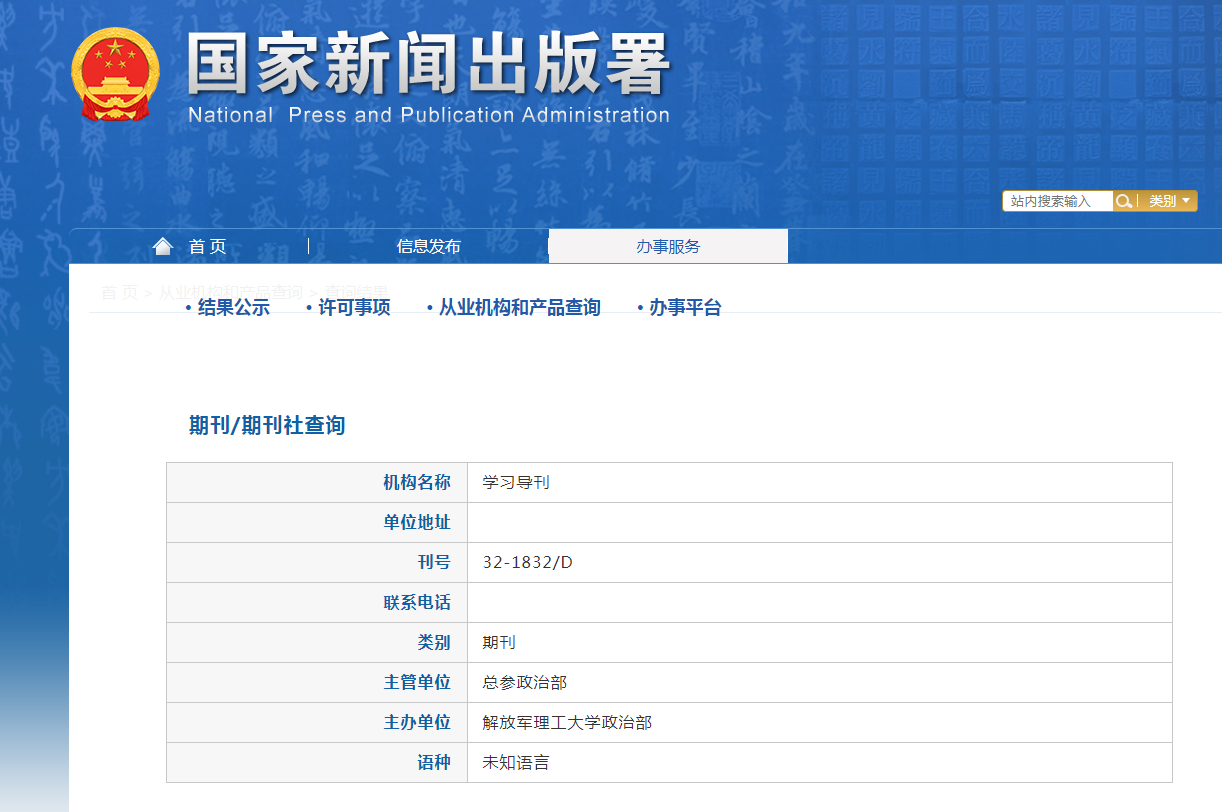Image resolution: width=1222 pixels, height=812 pixels.
Task: Click the 主办单位 row label
Action: tap(417, 723)
